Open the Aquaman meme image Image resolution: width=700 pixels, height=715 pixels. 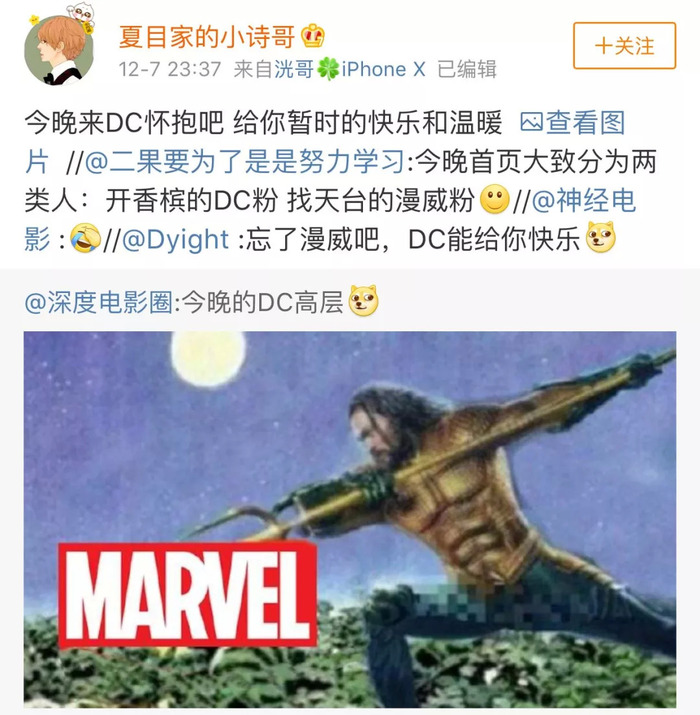point(350,519)
